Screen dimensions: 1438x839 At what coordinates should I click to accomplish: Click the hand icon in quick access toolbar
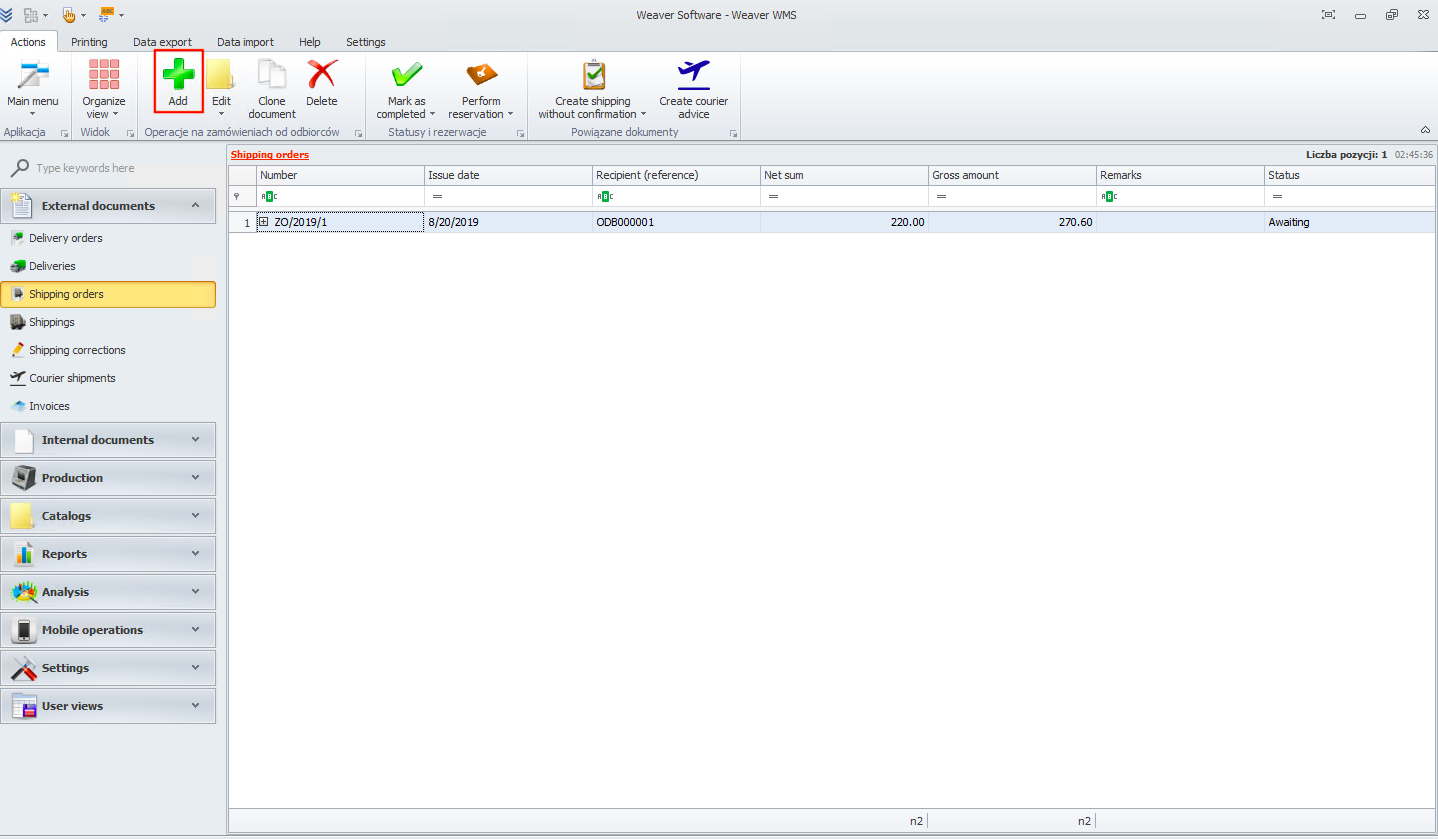pos(69,15)
